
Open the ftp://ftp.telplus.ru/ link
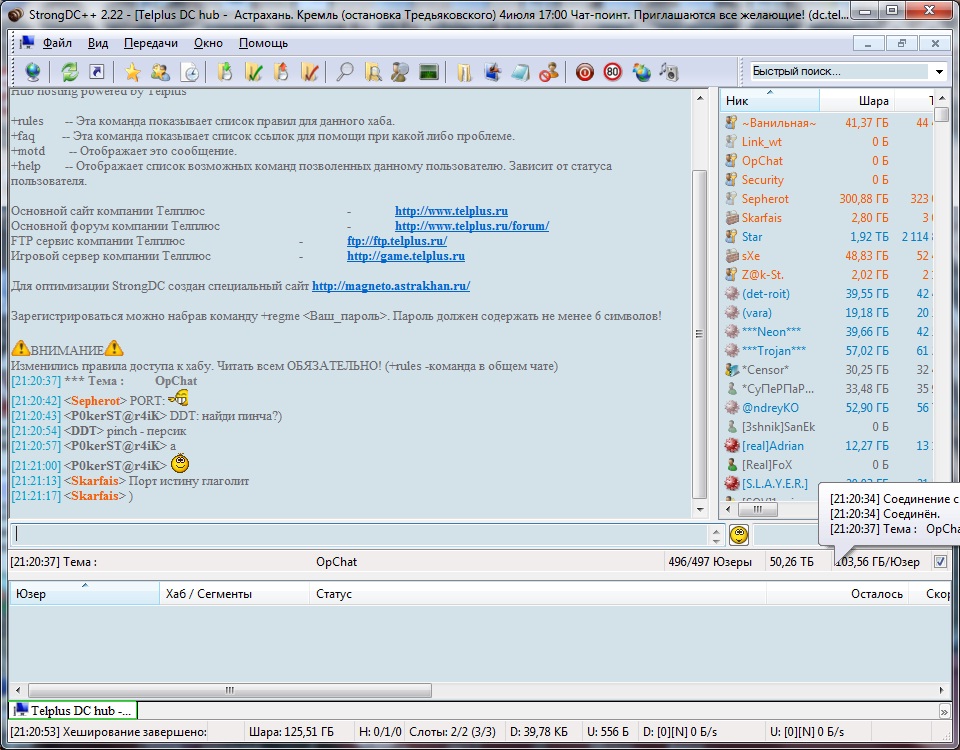pyautogui.click(x=397, y=241)
